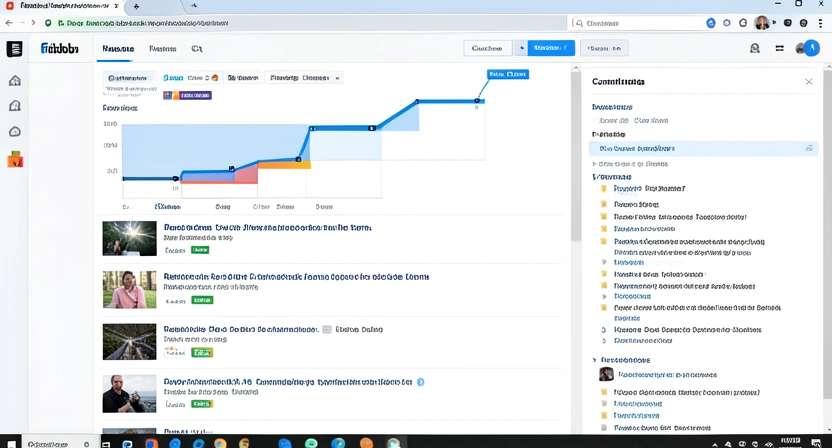Select the first underlined tab in app header

click(x=118, y=49)
